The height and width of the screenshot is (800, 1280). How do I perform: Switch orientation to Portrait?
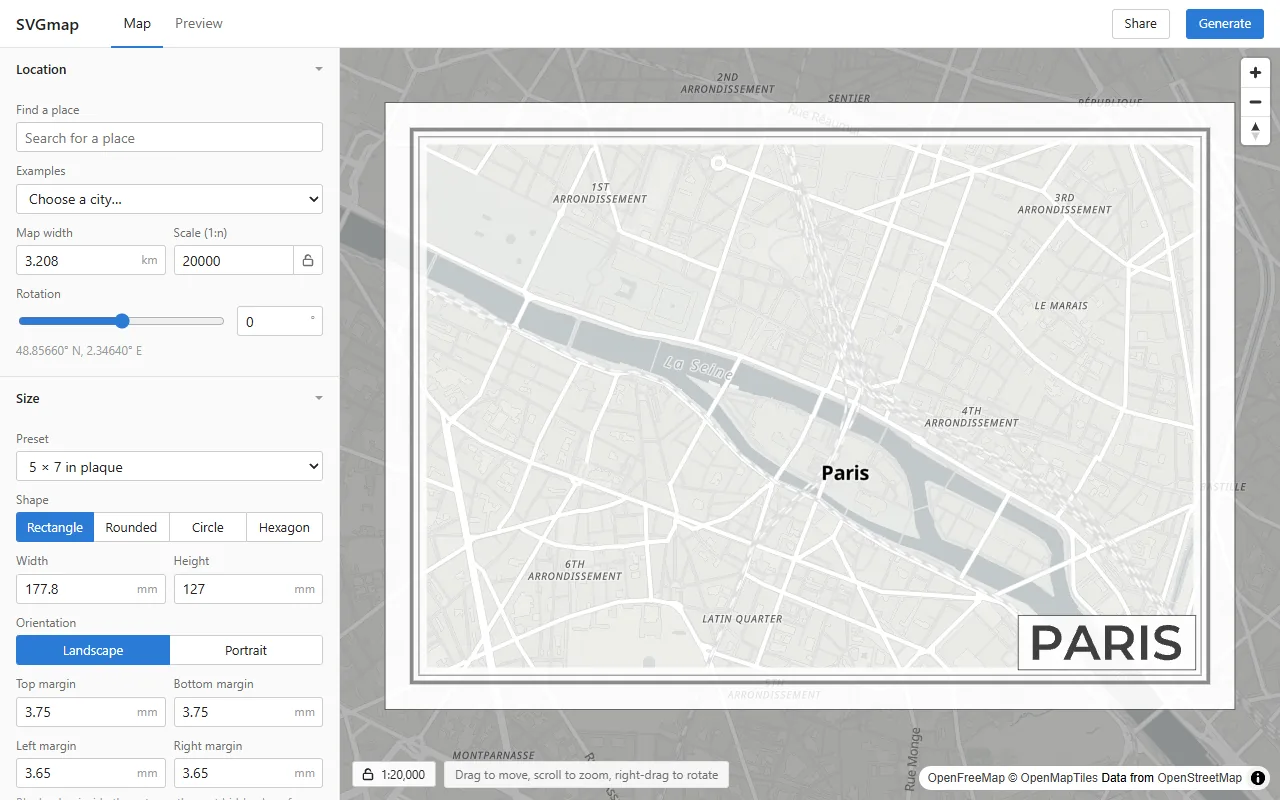coord(246,650)
